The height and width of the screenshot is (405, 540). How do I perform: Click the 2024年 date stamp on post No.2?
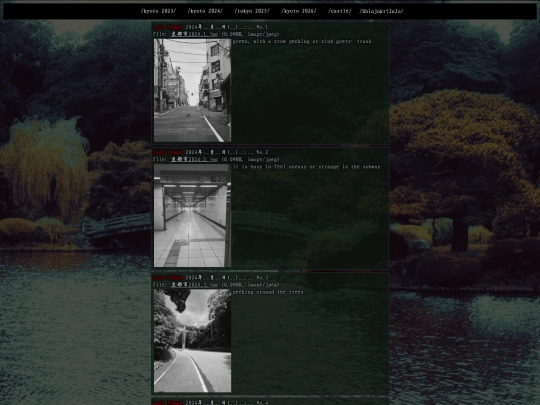click(x=219, y=152)
